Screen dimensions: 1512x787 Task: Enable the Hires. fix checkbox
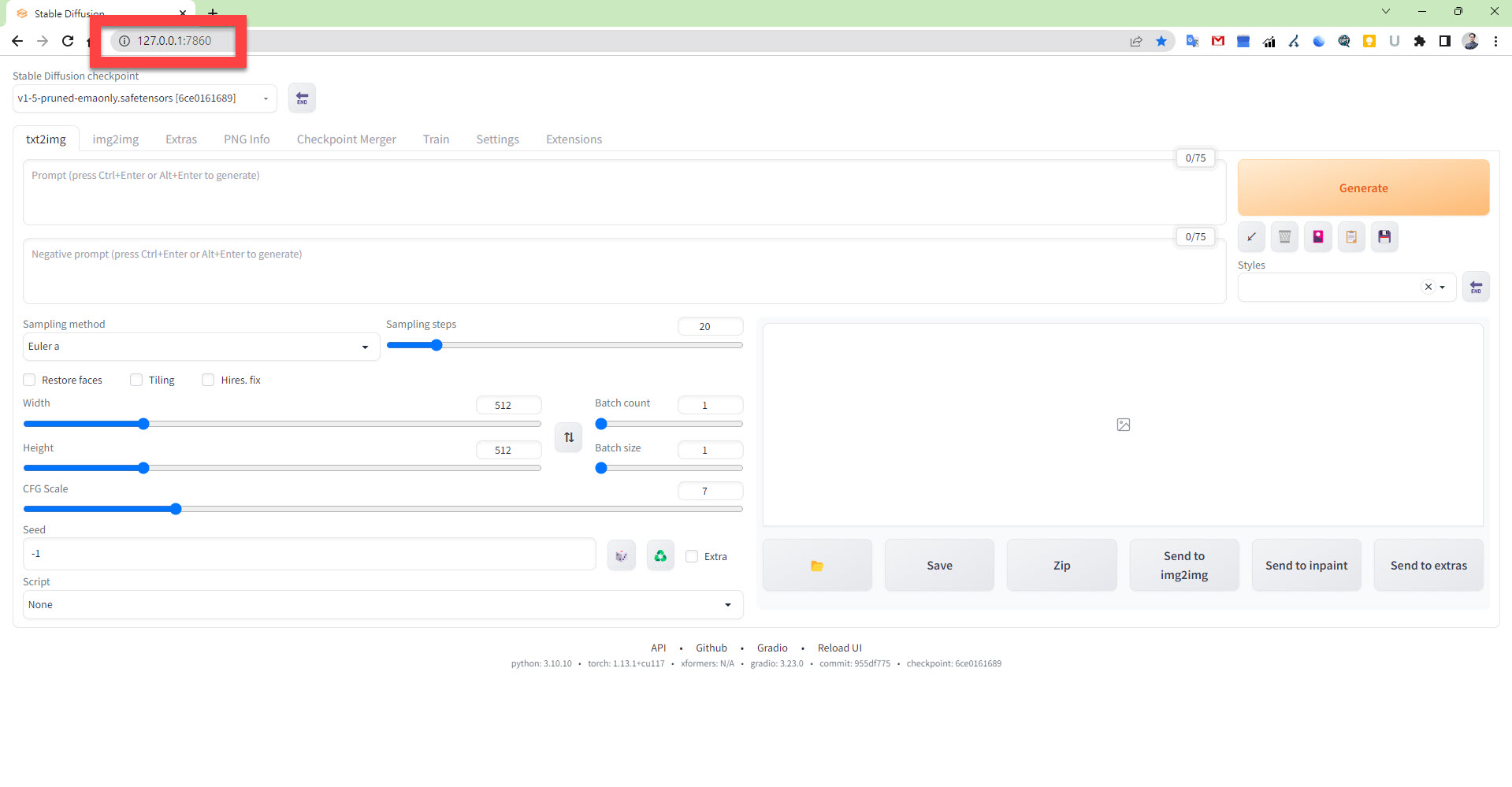click(208, 380)
